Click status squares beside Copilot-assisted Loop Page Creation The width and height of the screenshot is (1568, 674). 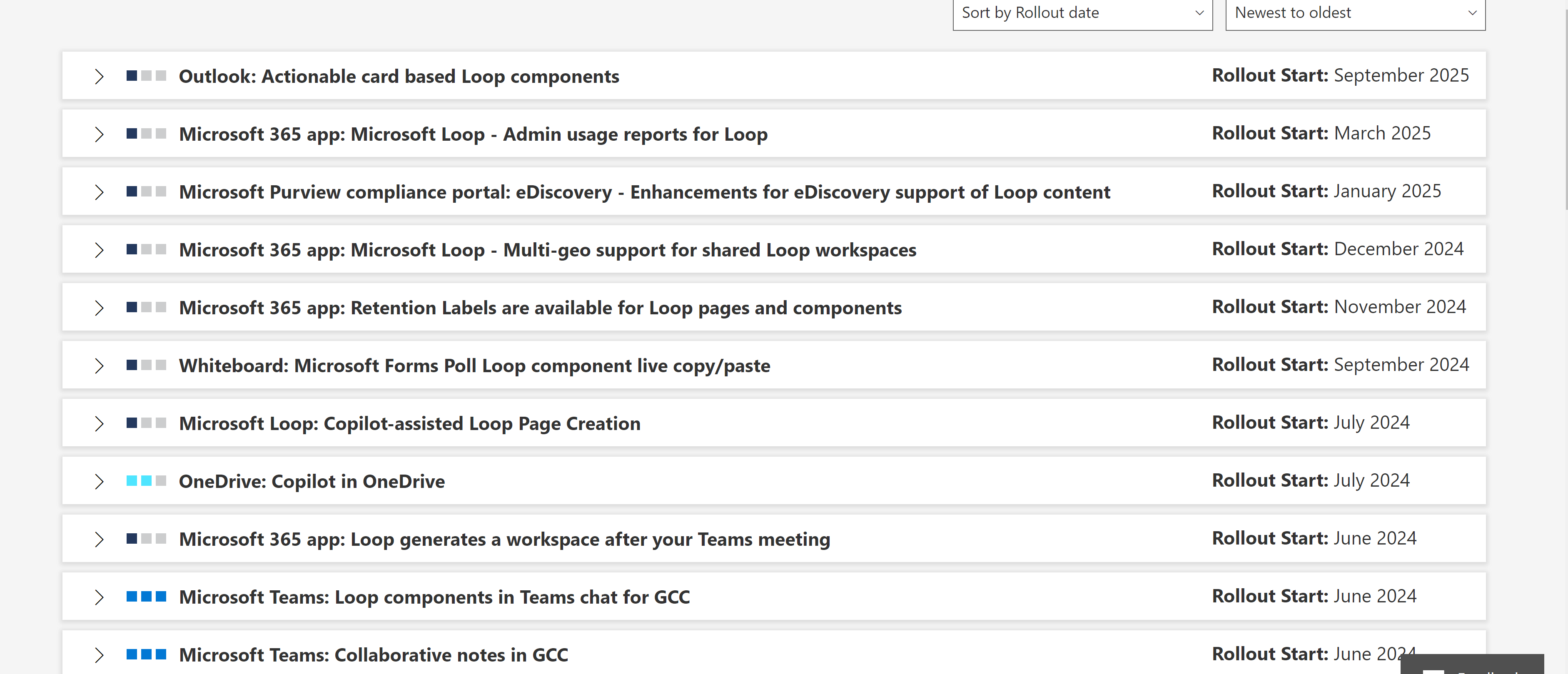click(146, 423)
